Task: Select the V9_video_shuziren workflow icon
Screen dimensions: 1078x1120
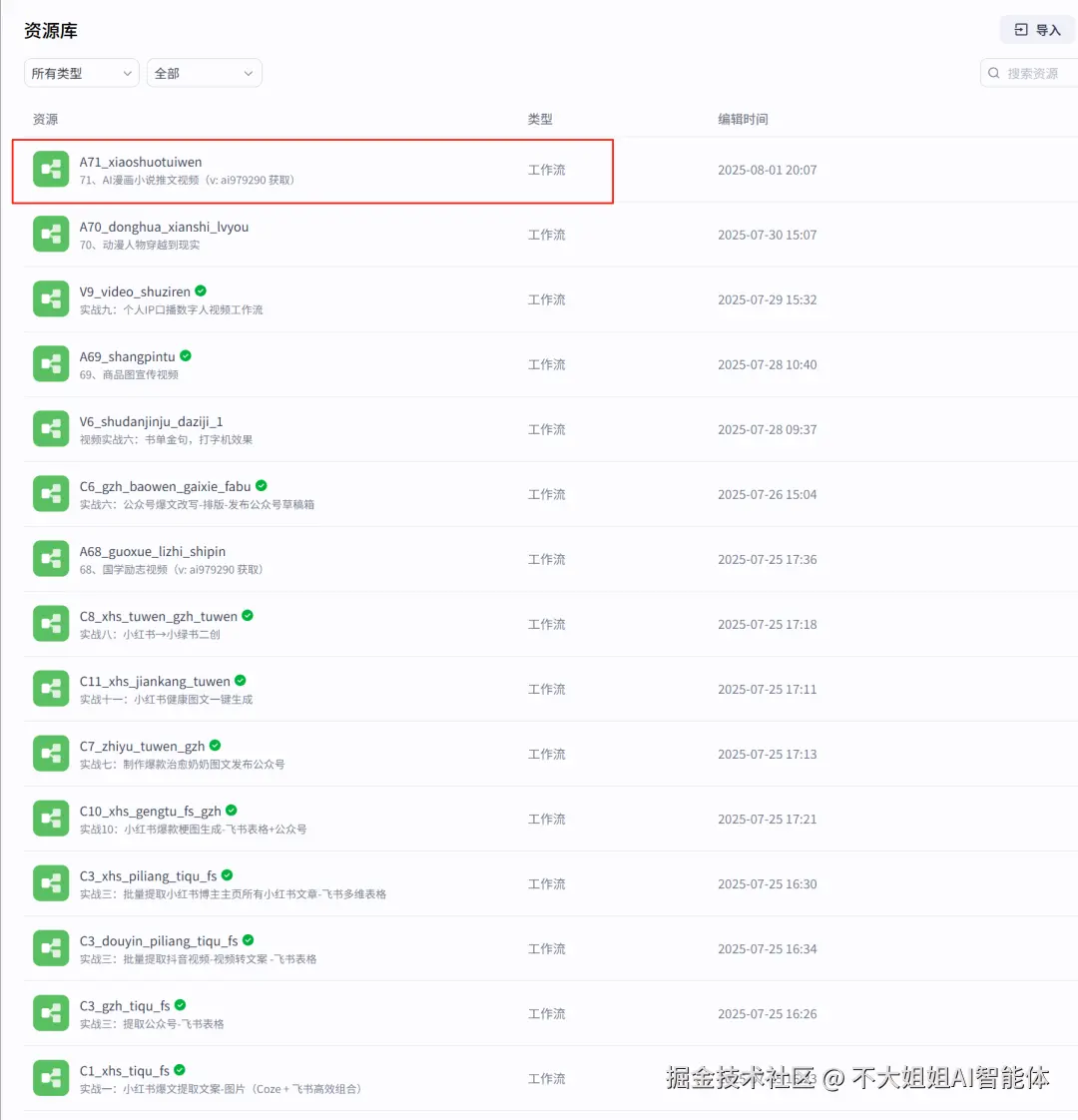Action: [x=51, y=298]
